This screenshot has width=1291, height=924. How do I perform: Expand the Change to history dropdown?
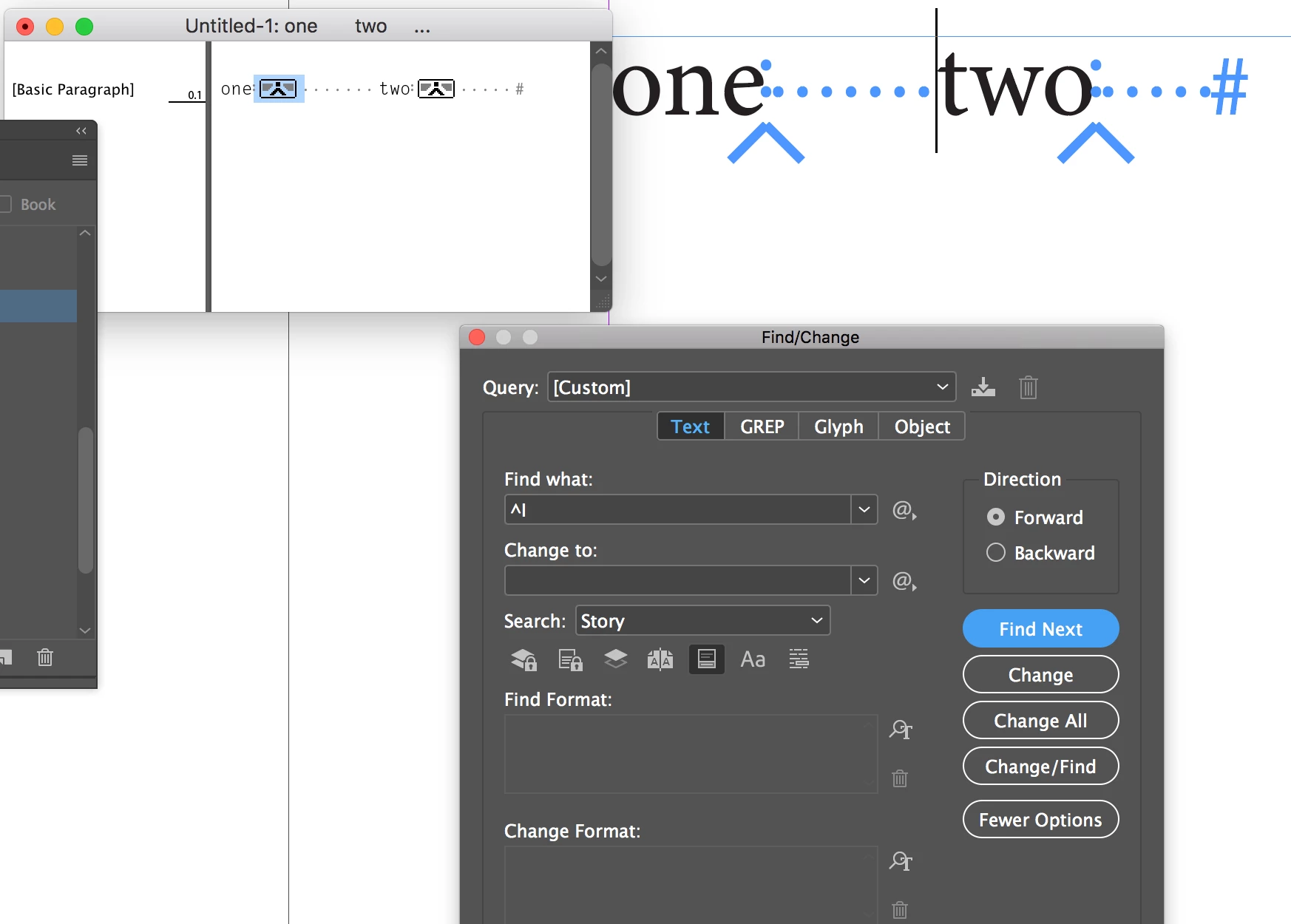(x=864, y=580)
